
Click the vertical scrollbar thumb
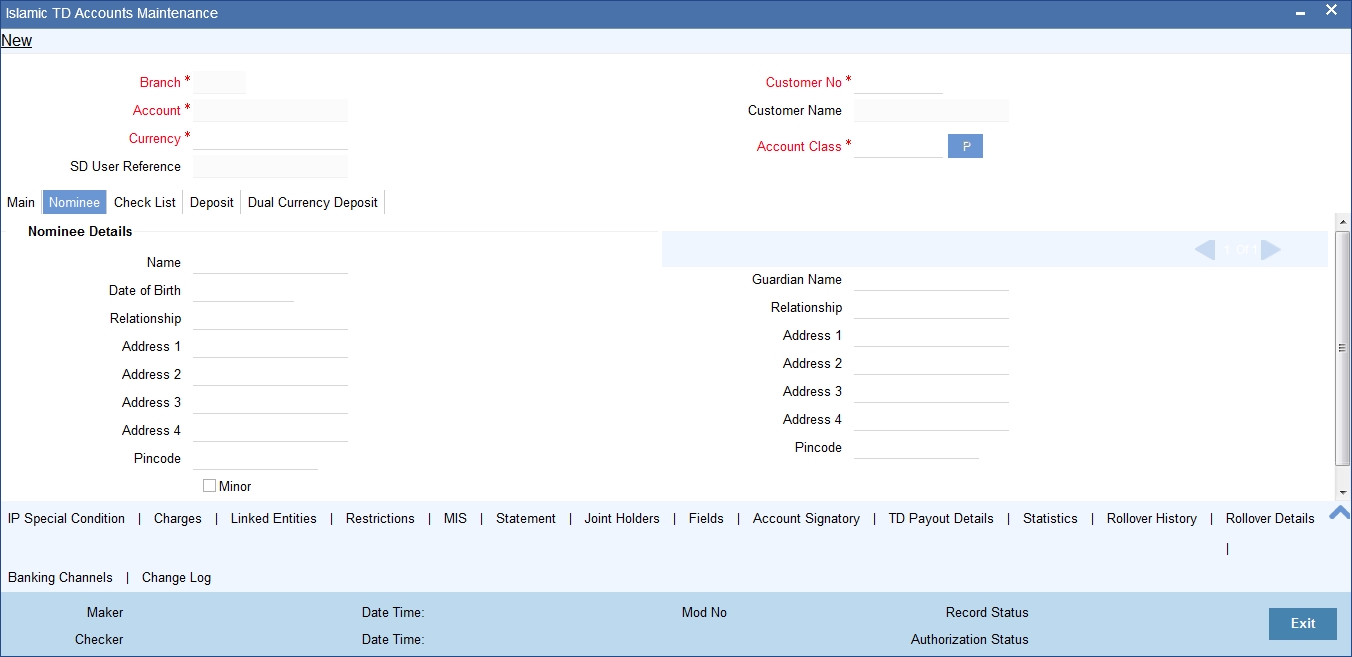[1342, 347]
